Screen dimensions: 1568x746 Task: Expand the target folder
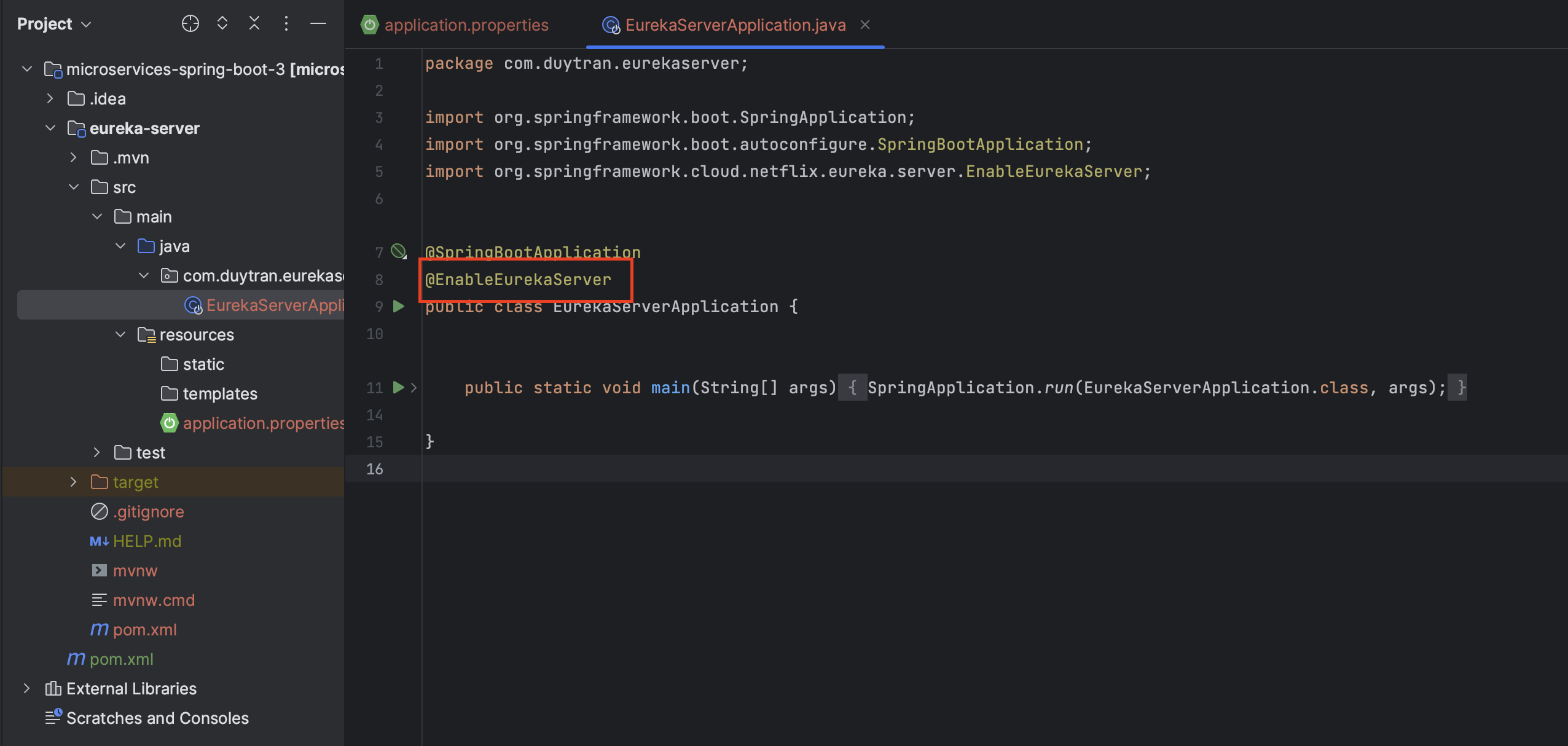tap(74, 482)
